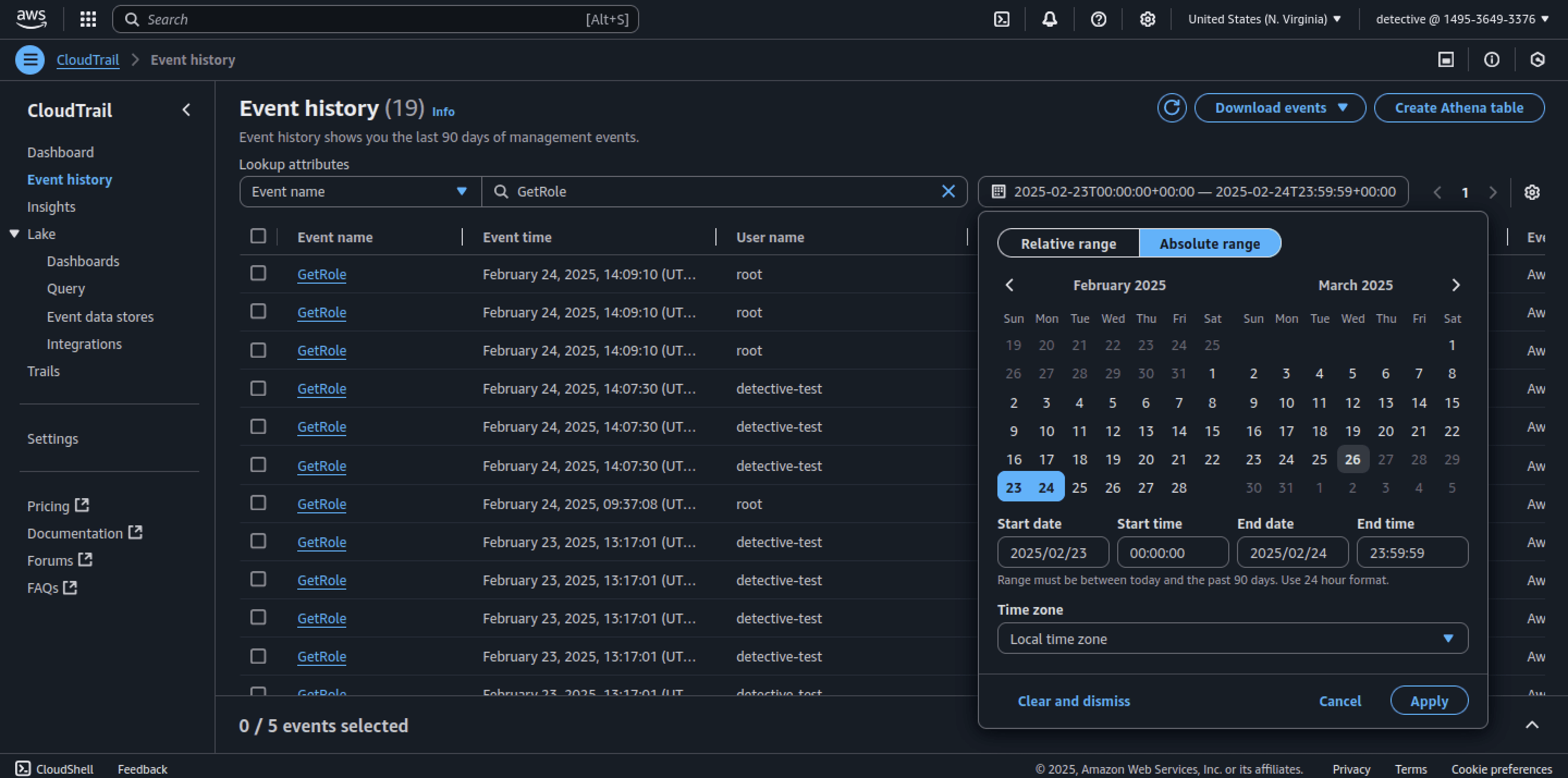Click the AWS logo home icon
Image resolution: width=1568 pixels, height=778 pixels.
pyautogui.click(x=31, y=19)
